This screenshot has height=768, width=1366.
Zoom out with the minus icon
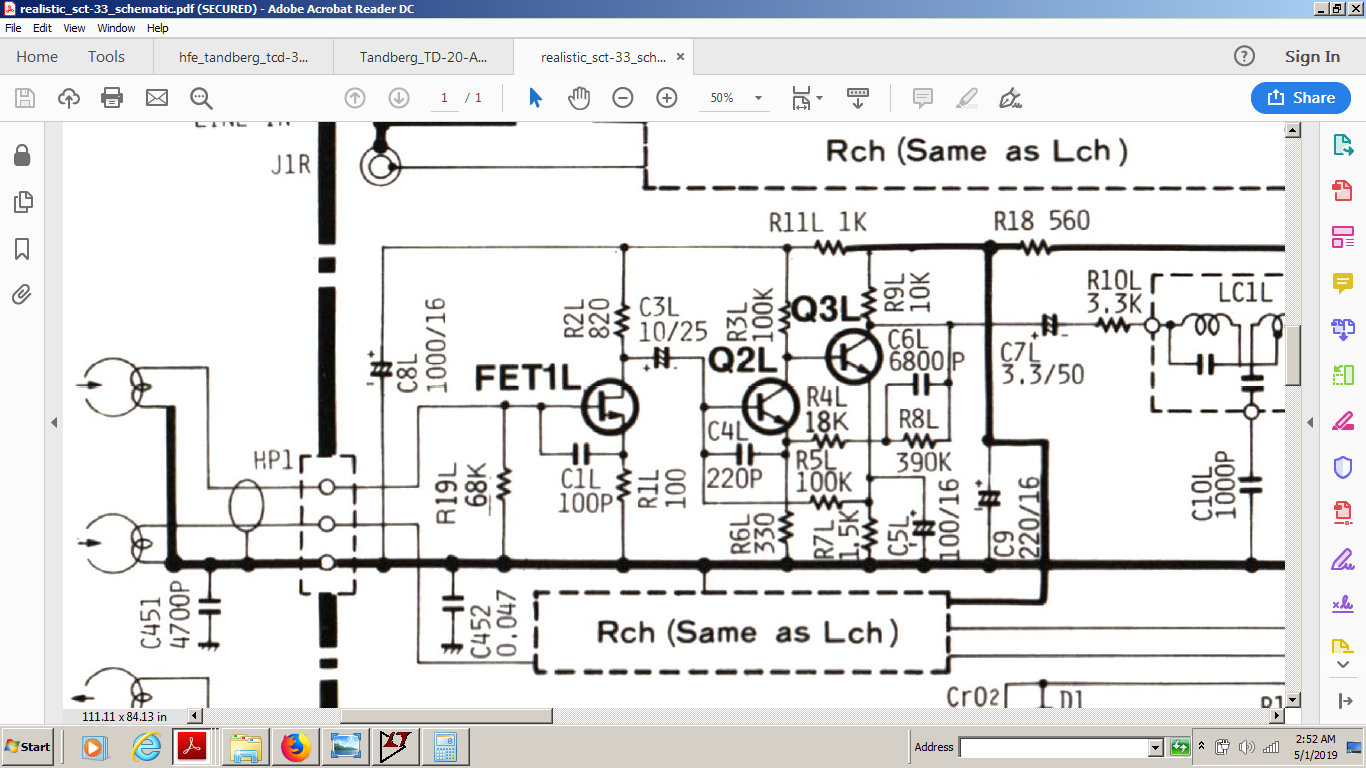pos(623,98)
